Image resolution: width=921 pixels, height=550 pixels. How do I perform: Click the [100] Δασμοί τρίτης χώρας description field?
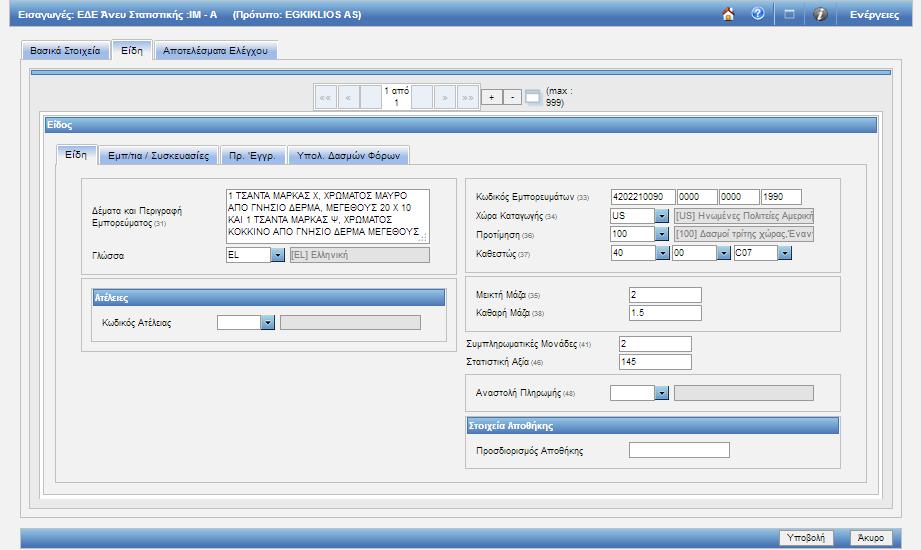pyautogui.click(x=744, y=234)
